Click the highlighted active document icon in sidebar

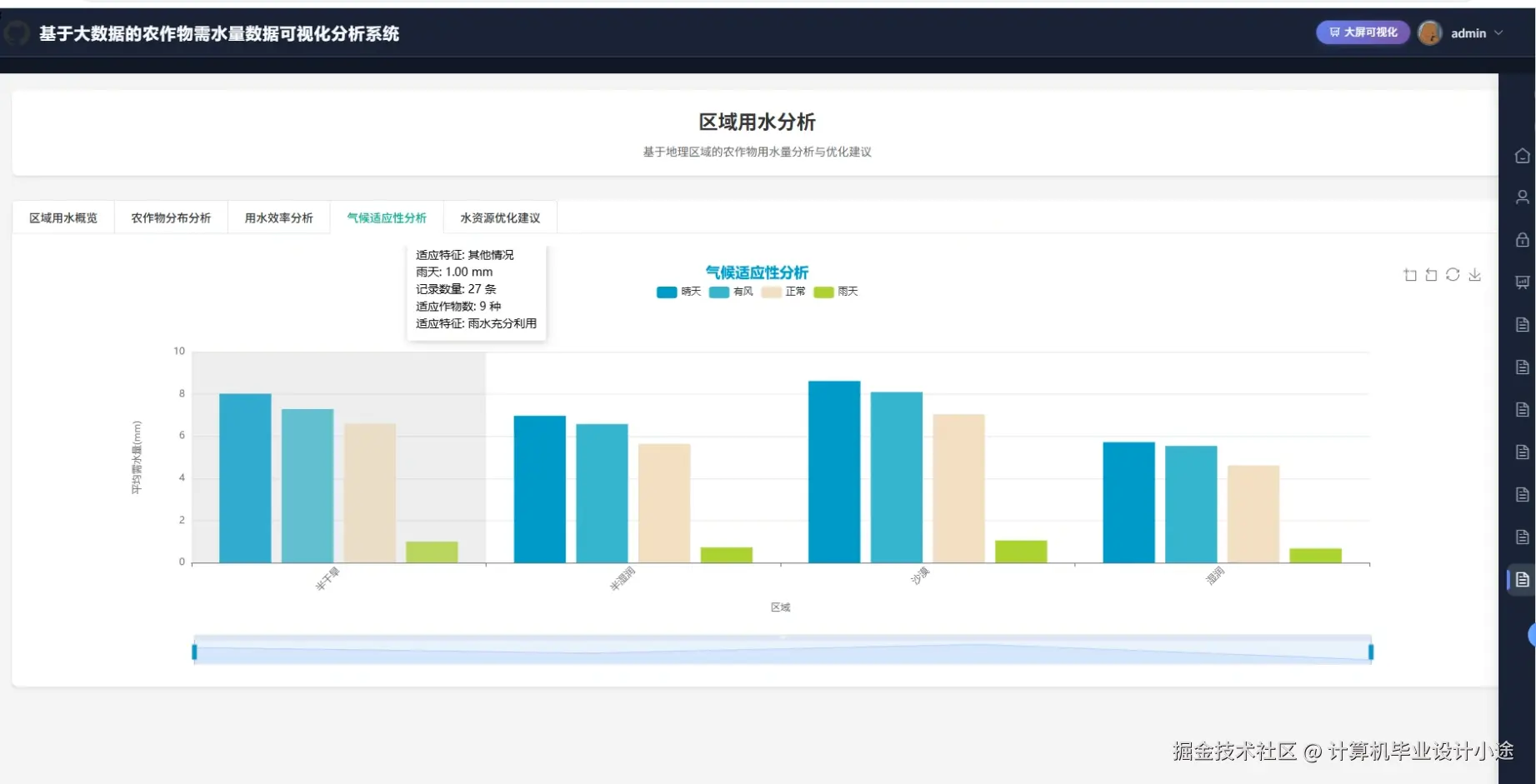[1522, 580]
